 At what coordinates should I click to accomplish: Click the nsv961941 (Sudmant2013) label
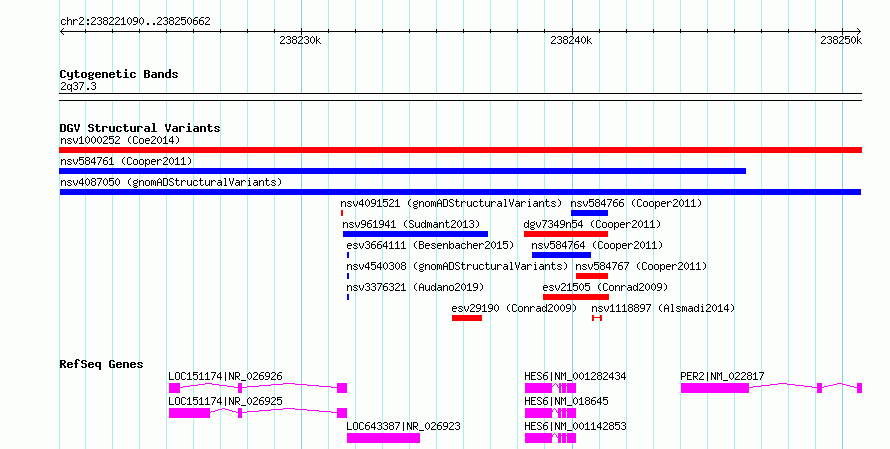pyautogui.click(x=411, y=224)
